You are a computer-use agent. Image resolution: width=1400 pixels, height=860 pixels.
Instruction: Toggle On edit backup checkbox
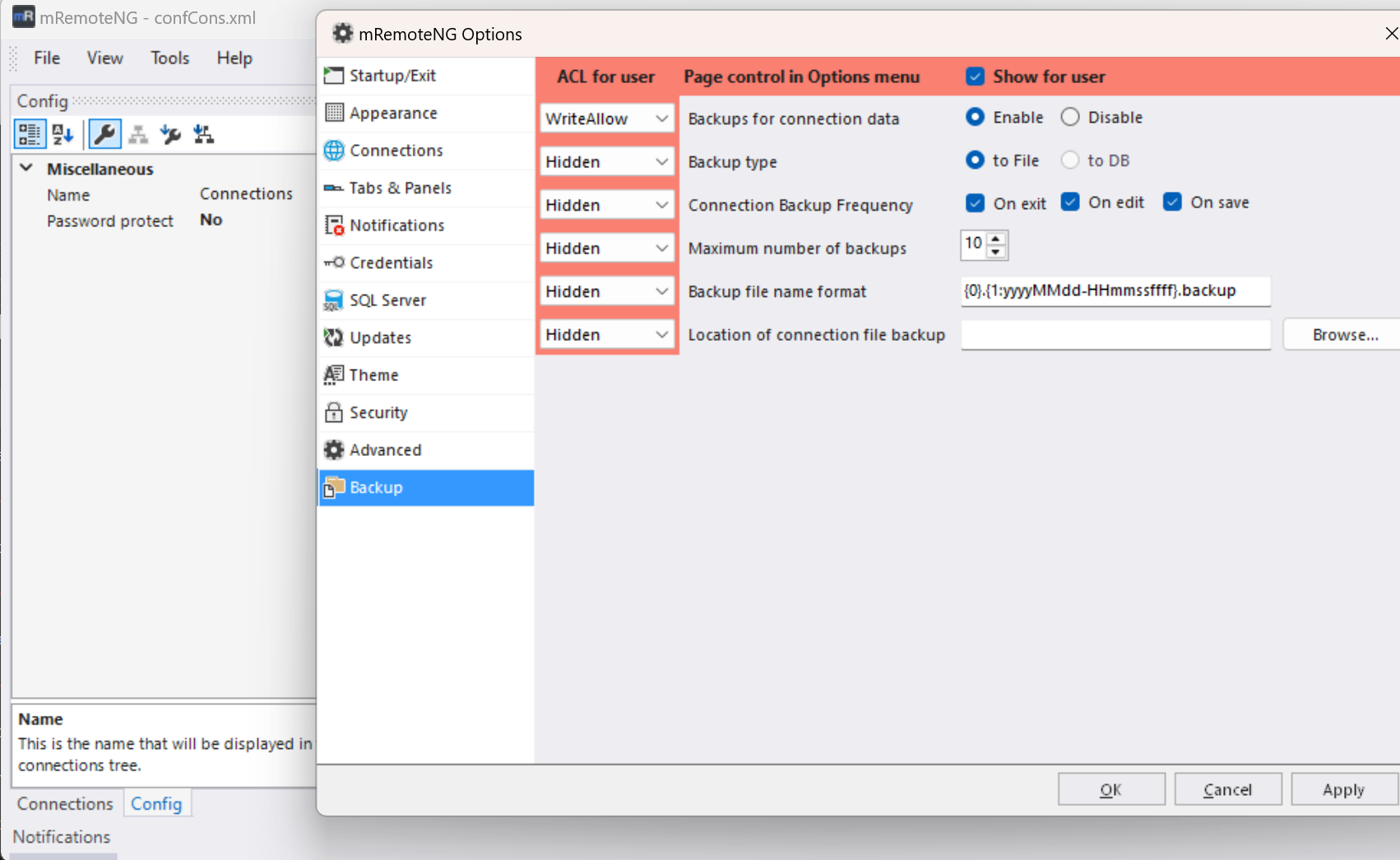1070,202
